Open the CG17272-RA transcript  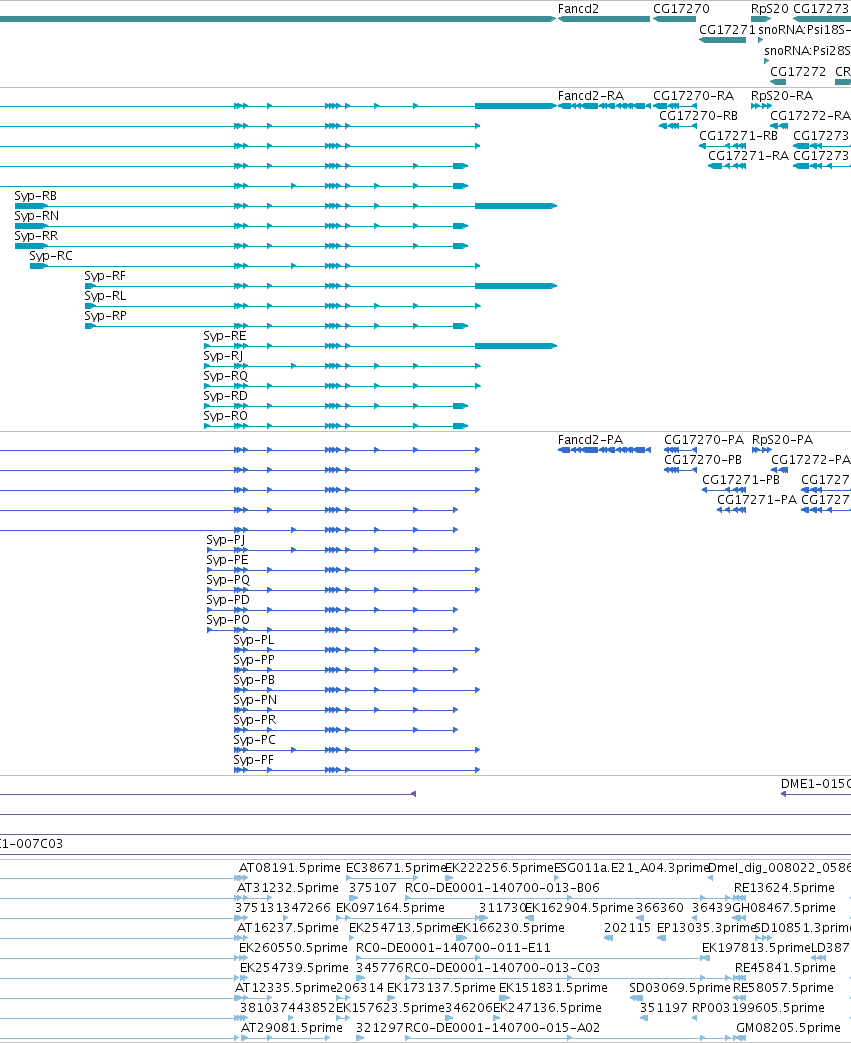[778, 126]
